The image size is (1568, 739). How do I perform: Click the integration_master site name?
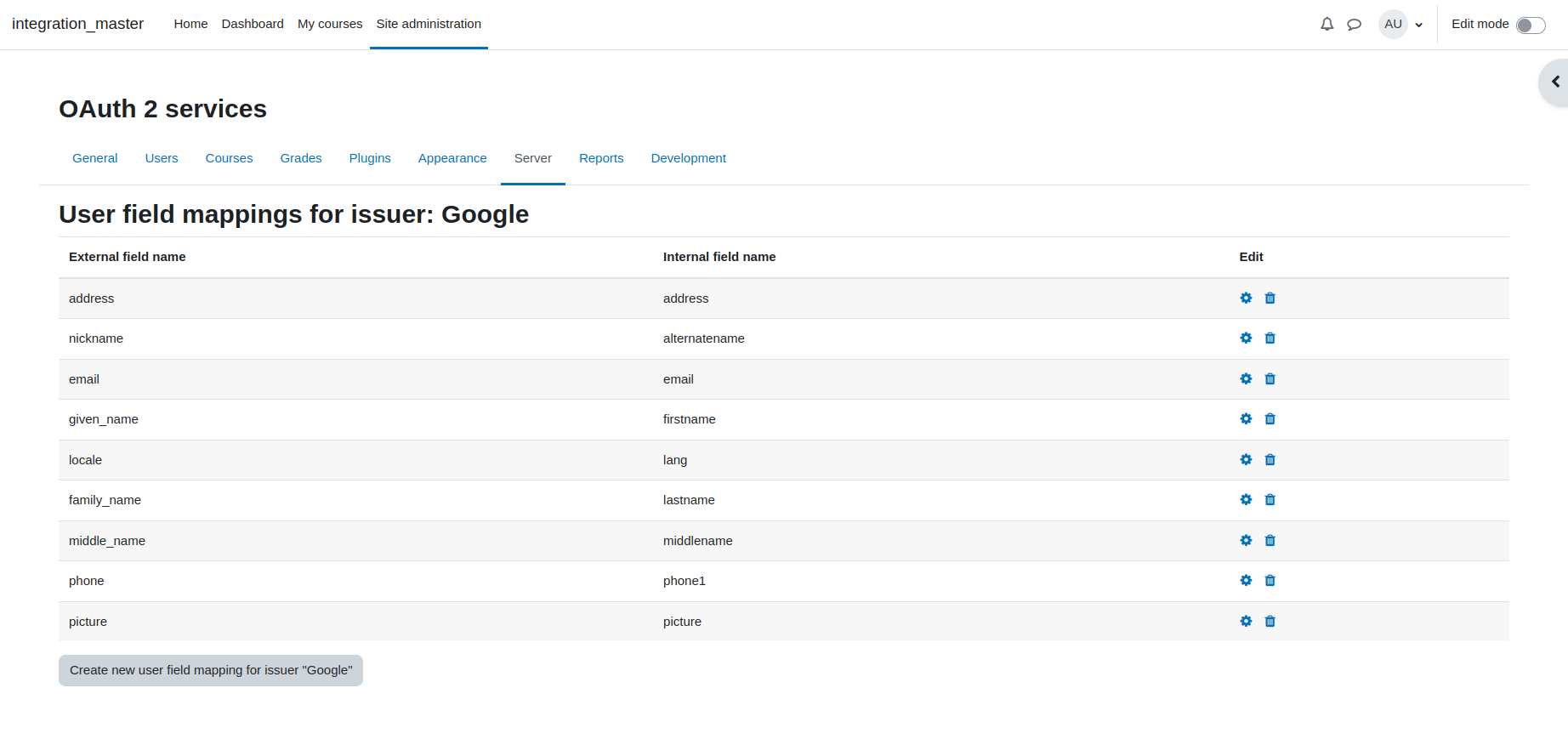pyautogui.click(x=77, y=24)
